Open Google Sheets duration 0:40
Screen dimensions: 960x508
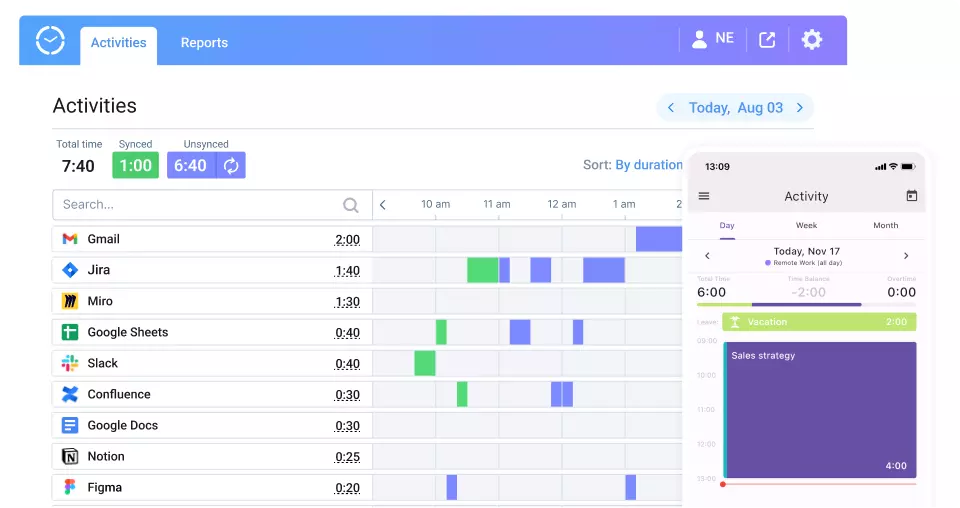[347, 334]
